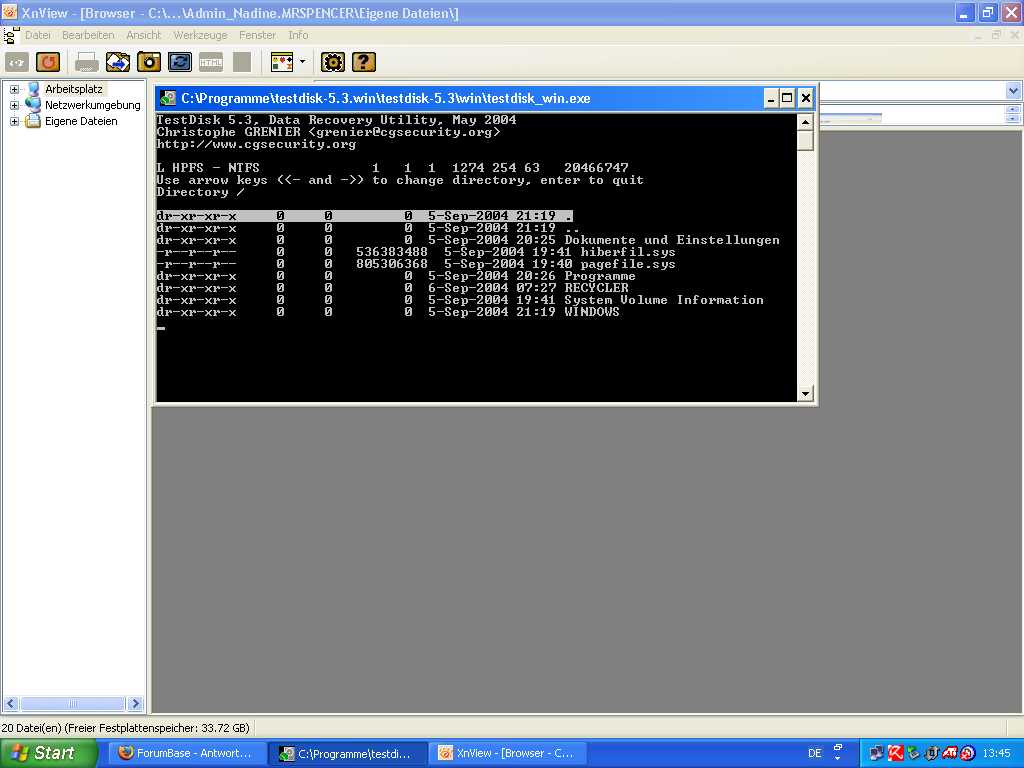Click the WINDOWS directory line
1024x768 pixels.
[x=388, y=312]
